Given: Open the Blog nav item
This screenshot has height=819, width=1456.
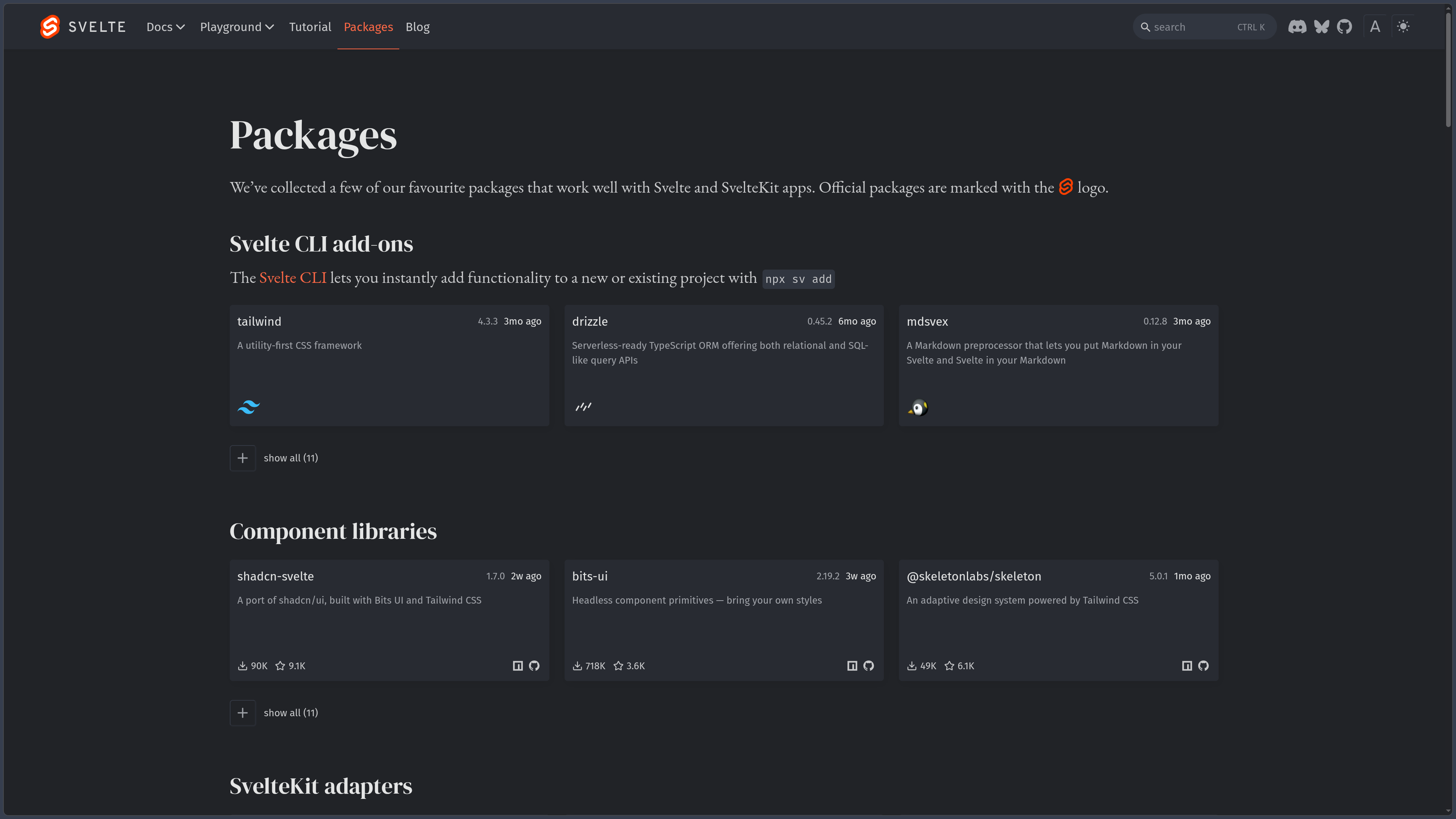Looking at the screenshot, I should point(418,27).
